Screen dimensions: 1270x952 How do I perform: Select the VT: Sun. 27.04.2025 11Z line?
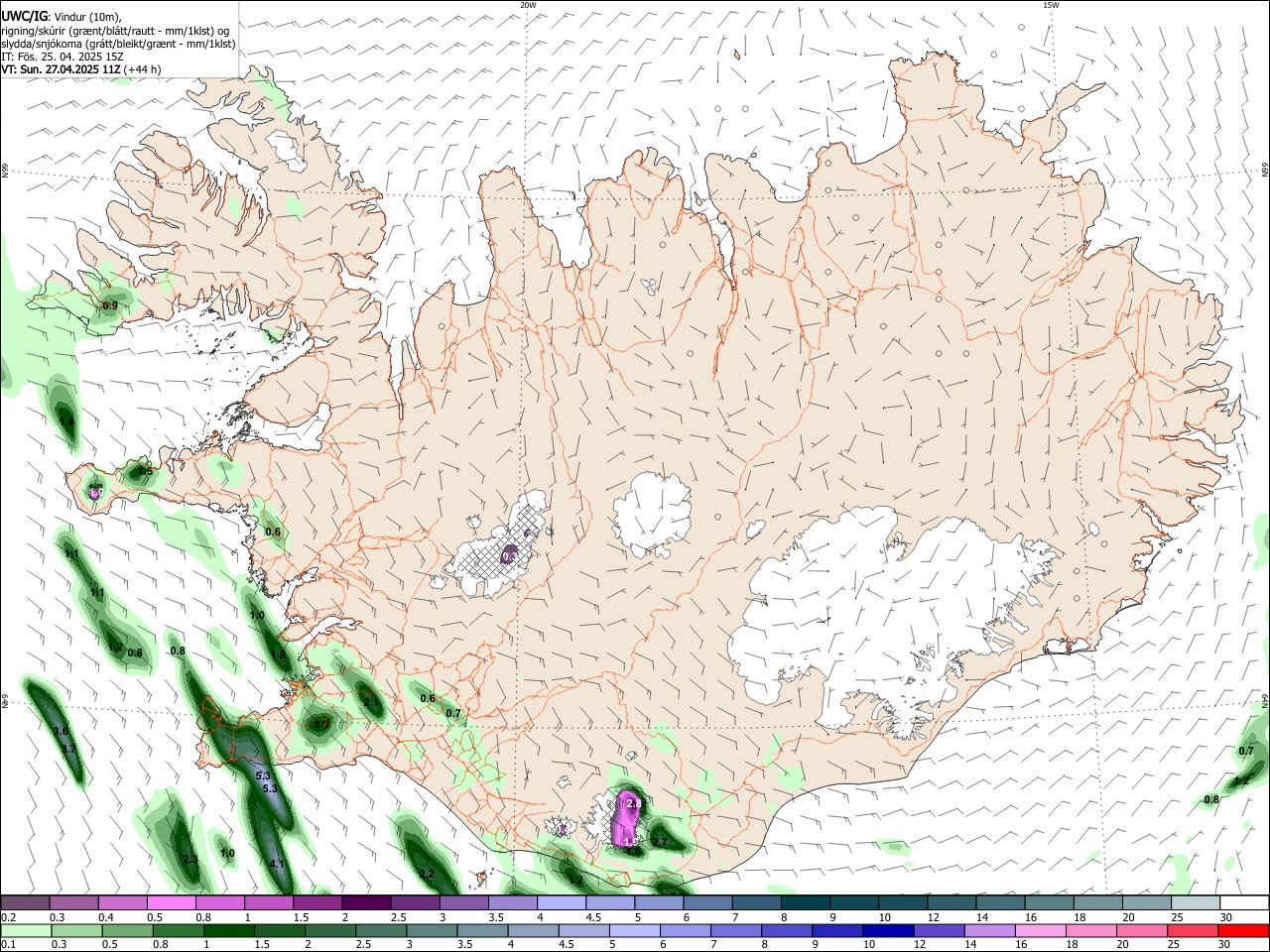[x=80, y=69]
